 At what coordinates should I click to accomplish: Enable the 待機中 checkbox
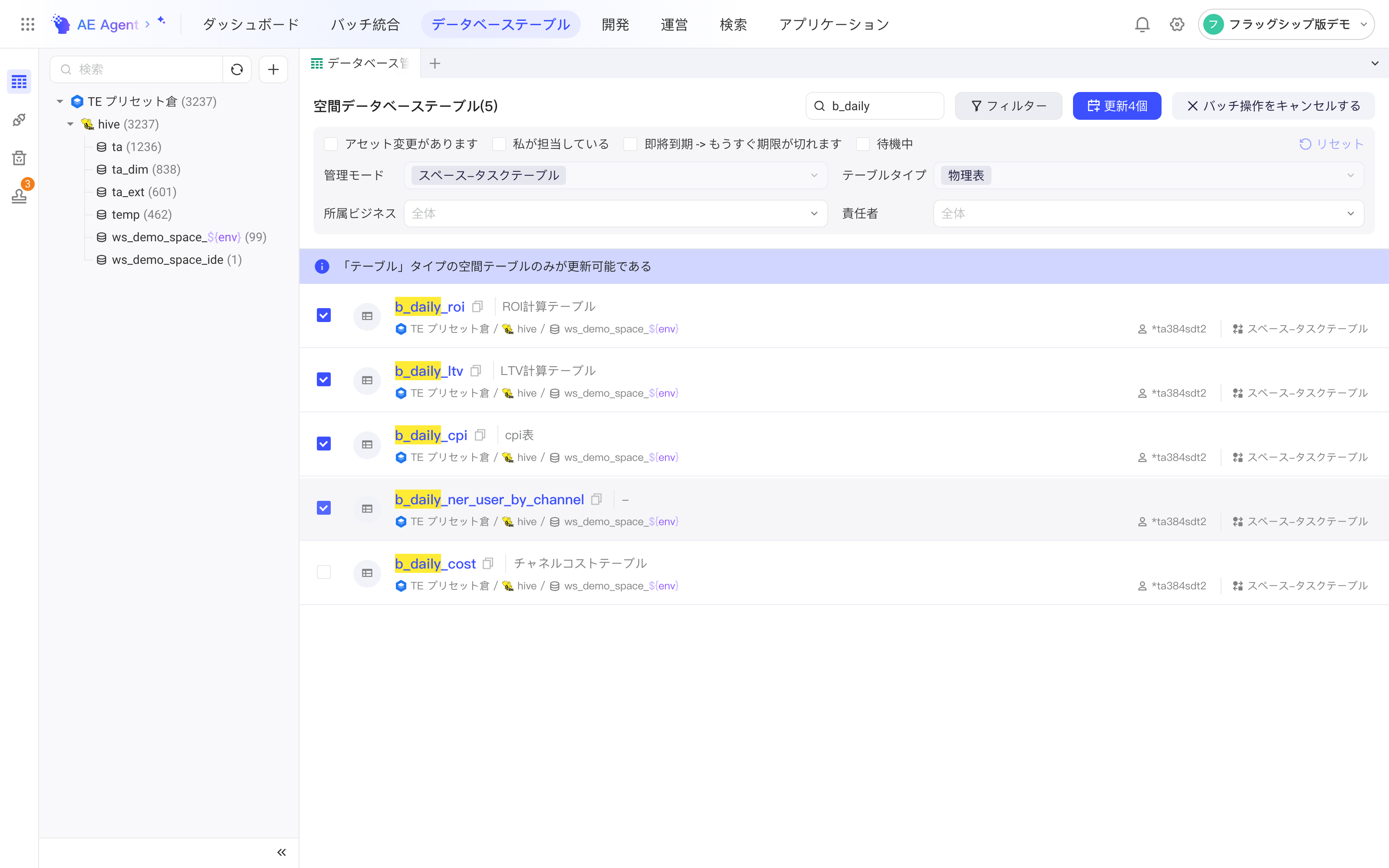point(862,144)
